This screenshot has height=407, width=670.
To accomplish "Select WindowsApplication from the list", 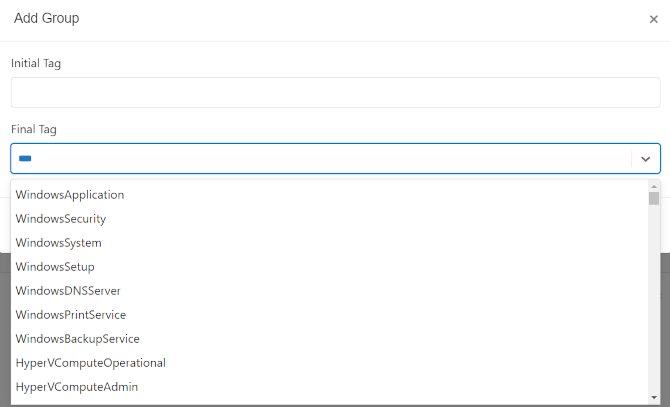I will 329,195.
